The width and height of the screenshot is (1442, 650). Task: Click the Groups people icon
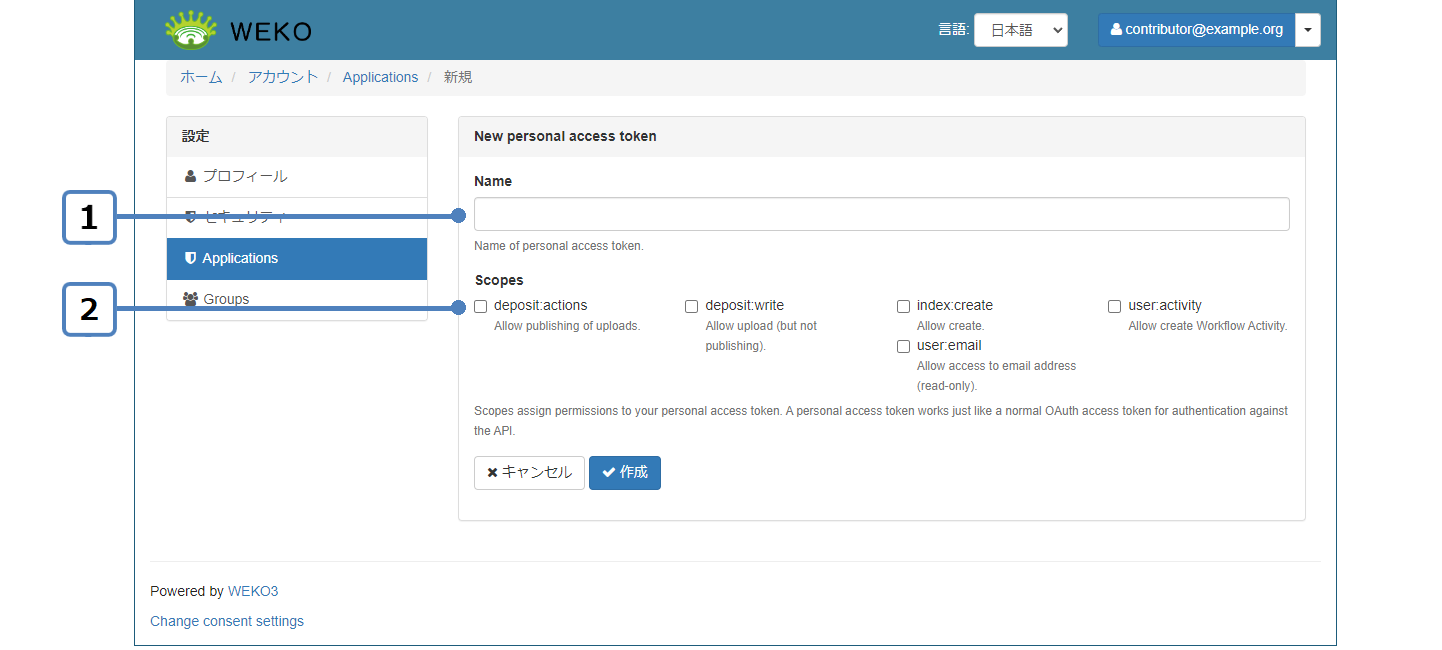191,299
